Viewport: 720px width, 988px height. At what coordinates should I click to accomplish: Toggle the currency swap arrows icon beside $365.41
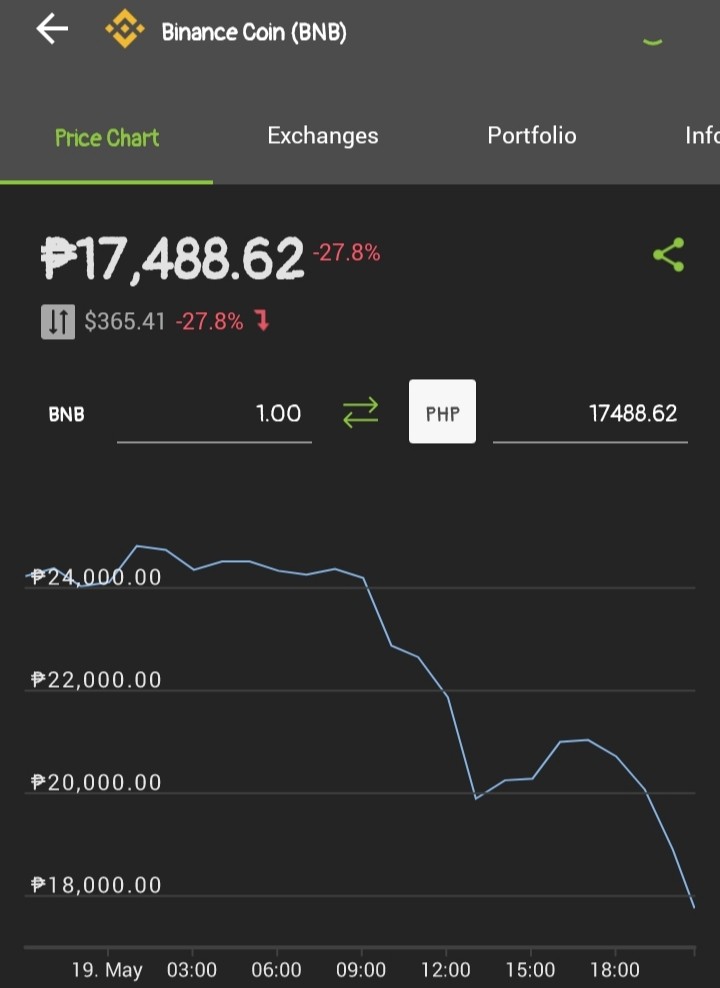58,321
